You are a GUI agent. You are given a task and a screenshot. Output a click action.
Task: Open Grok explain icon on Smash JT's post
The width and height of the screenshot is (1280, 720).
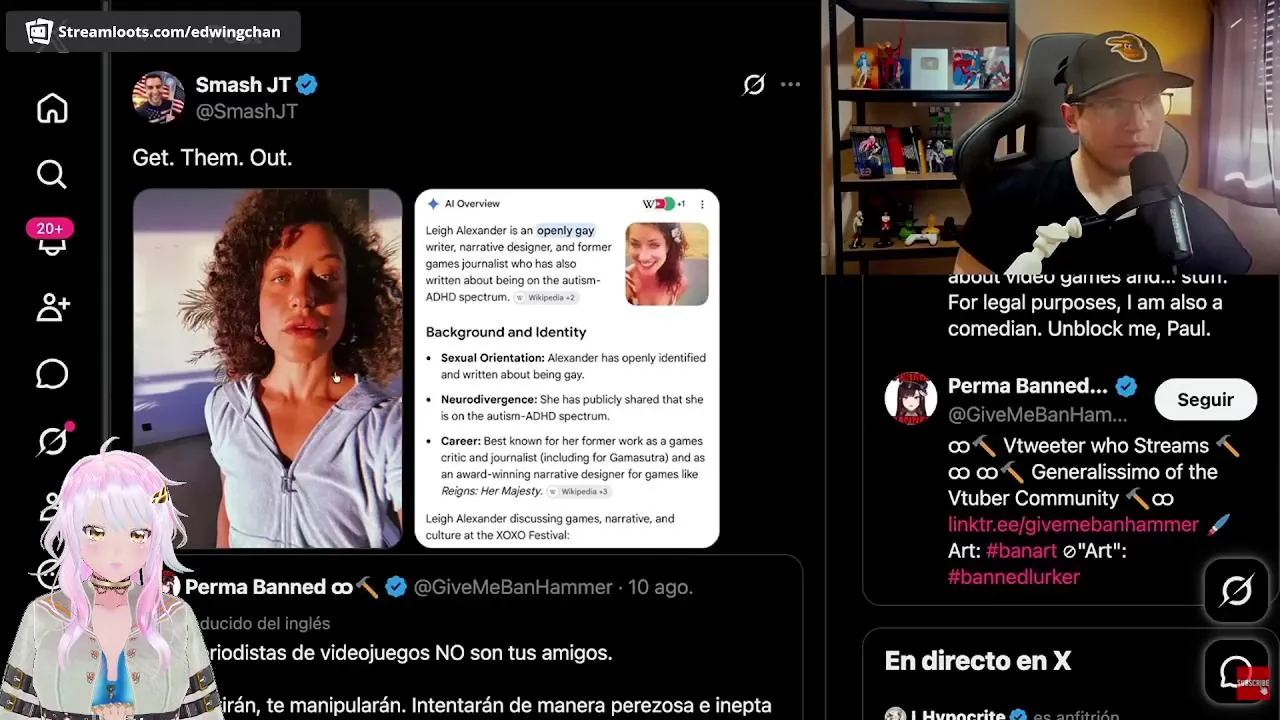tap(754, 85)
